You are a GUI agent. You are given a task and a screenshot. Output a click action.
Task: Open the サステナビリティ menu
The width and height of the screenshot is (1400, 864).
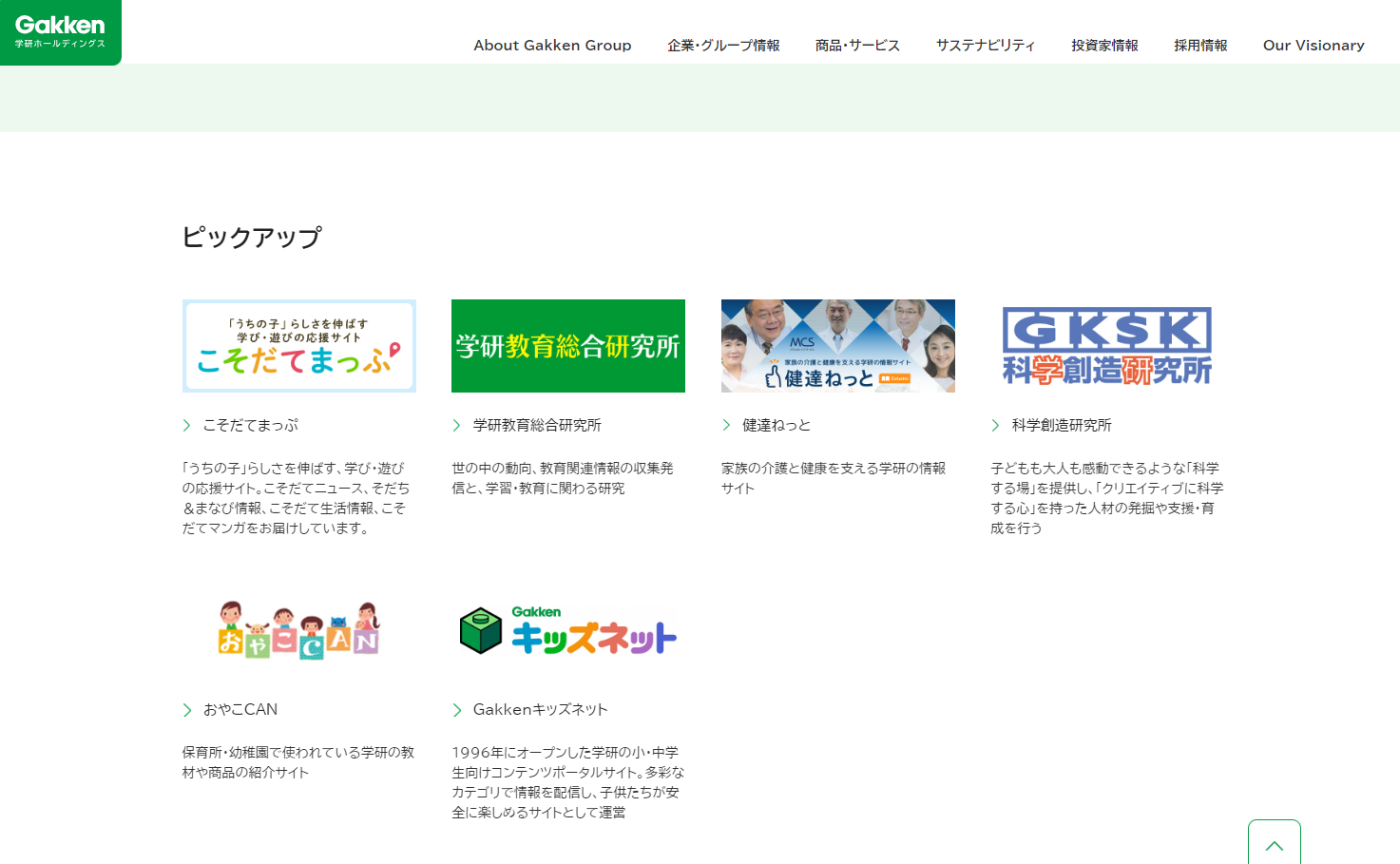coord(986,46)
